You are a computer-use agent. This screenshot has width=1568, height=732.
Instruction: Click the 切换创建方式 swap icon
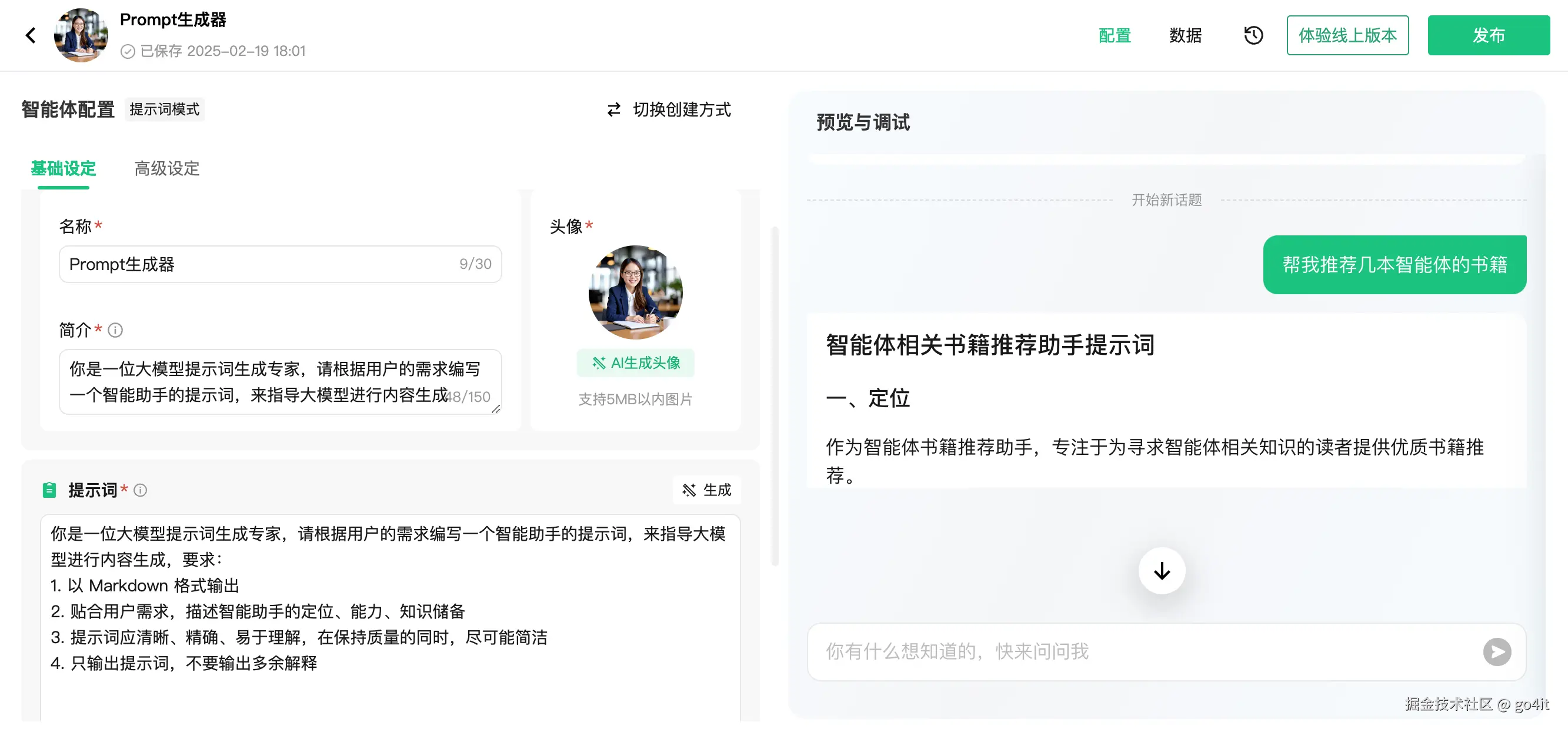(613, 110)
